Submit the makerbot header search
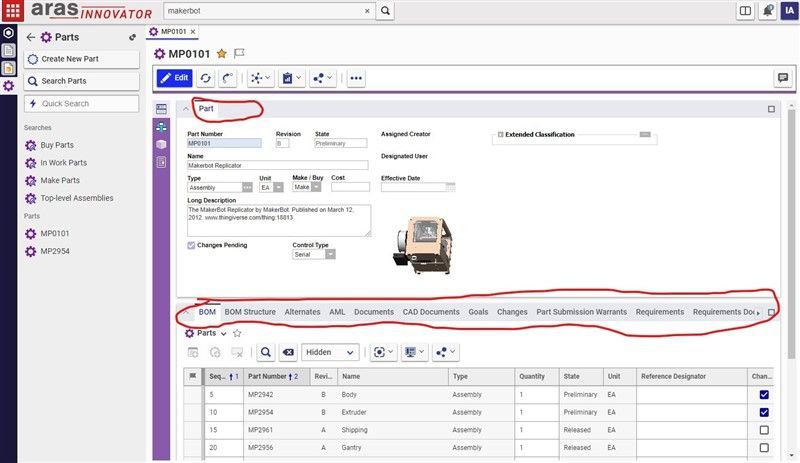This screenshot has width=800, height=463. tap(386, 11)
